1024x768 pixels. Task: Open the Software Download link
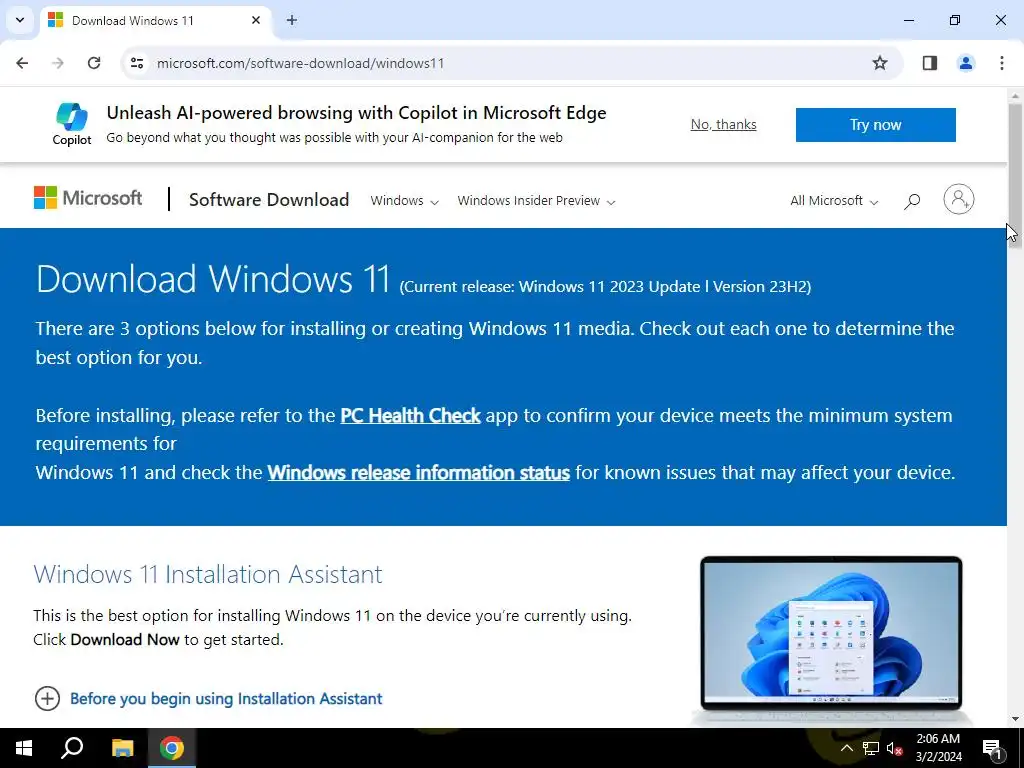pyautogui.click(x=269, y=200)
